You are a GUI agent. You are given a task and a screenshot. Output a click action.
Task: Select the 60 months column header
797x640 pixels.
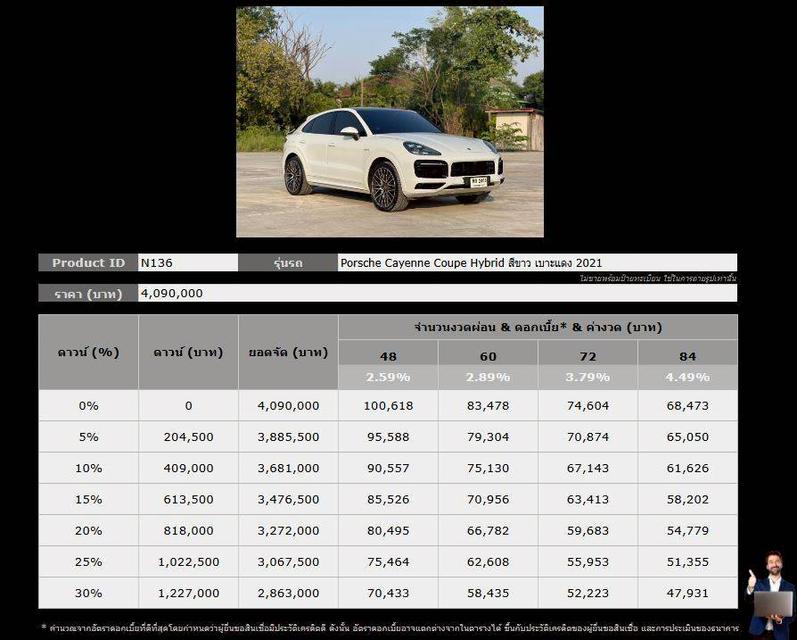(x=488, y=356)
